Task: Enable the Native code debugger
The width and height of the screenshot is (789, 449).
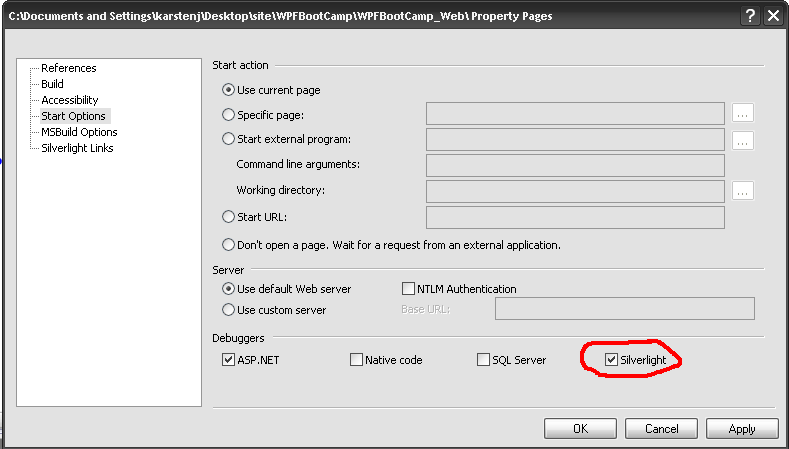Action: 356,360
